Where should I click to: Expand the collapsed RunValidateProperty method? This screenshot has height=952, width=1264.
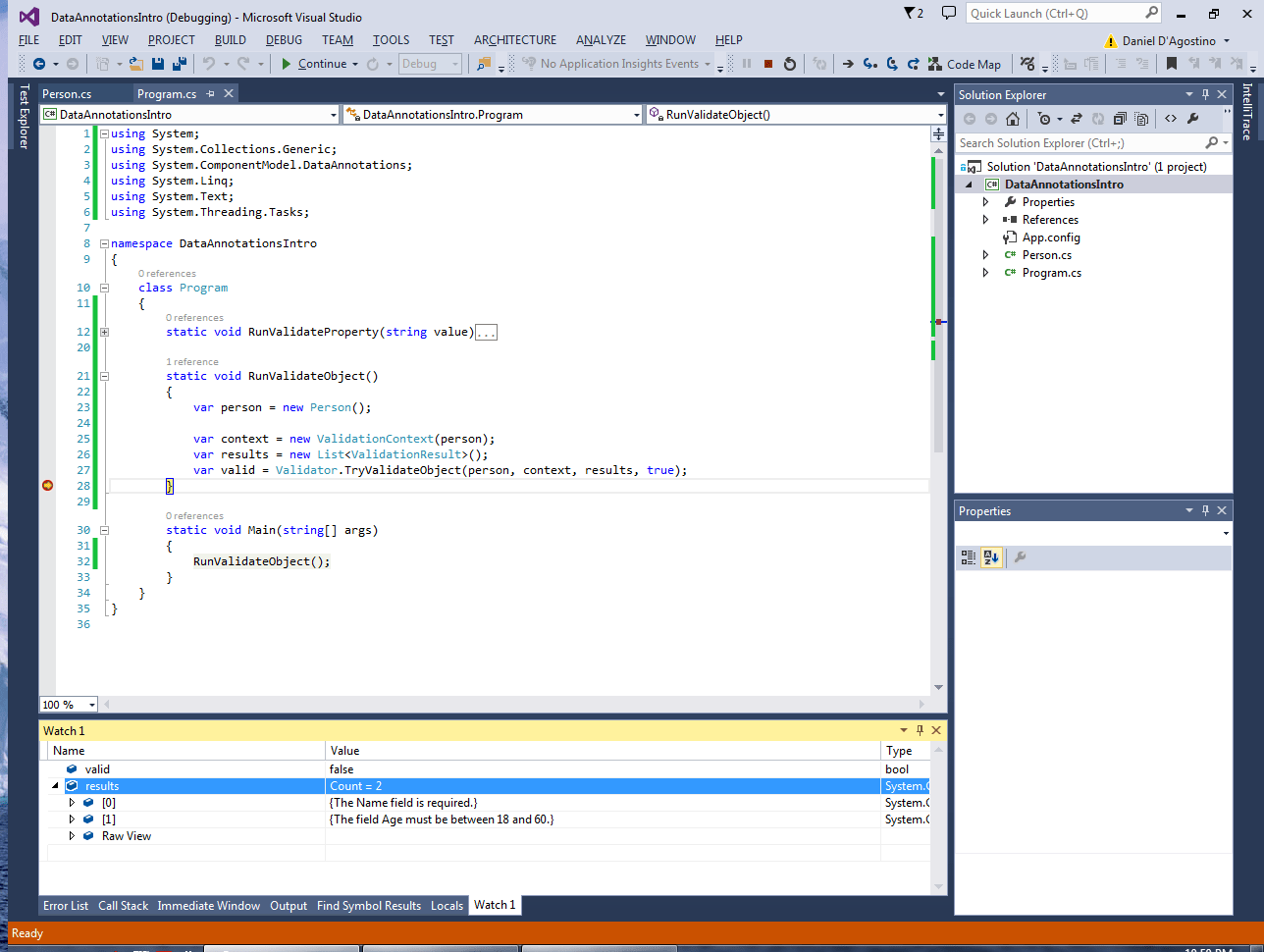click(104, 332)
